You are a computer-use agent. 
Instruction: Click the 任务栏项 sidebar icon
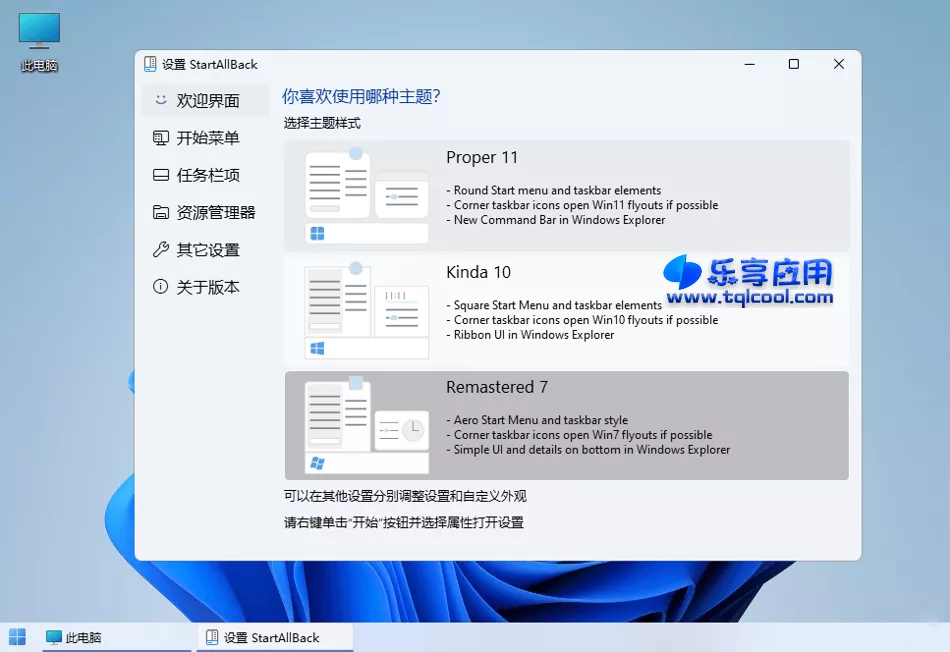(160, 174)
